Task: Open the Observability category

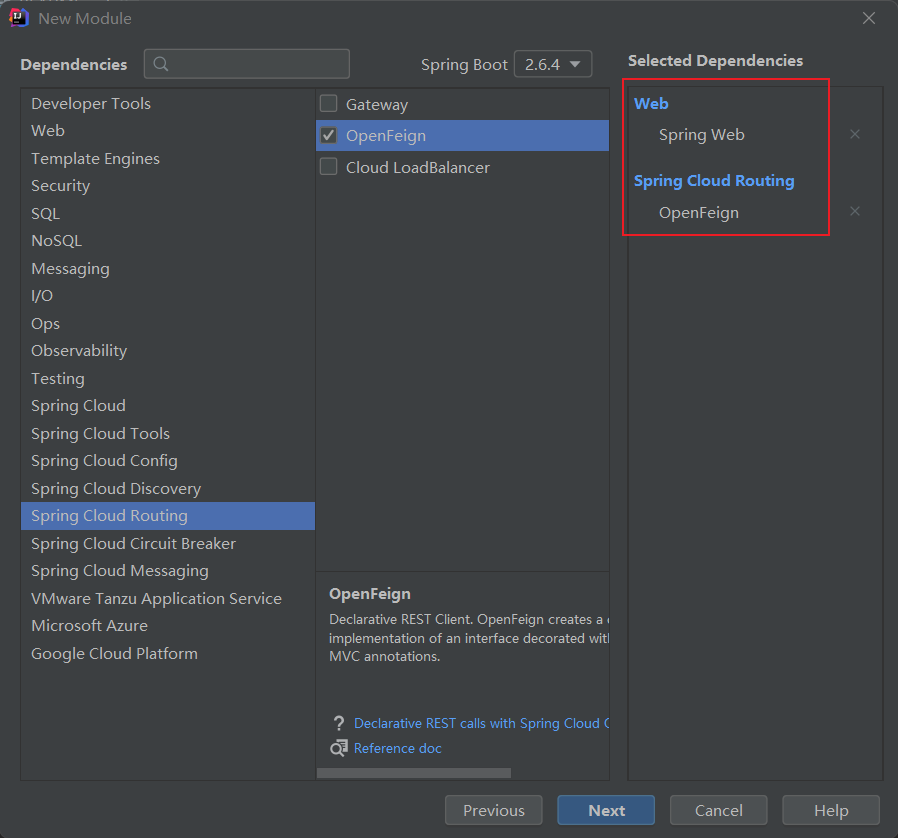Action: (168, 351)
